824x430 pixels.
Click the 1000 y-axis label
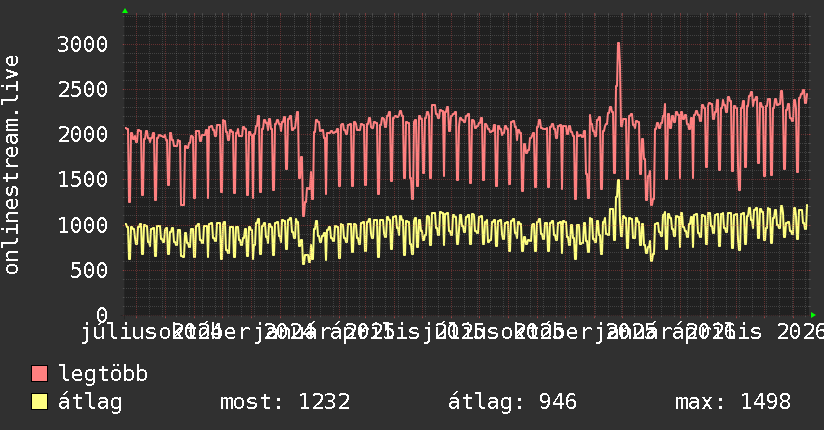83,225
